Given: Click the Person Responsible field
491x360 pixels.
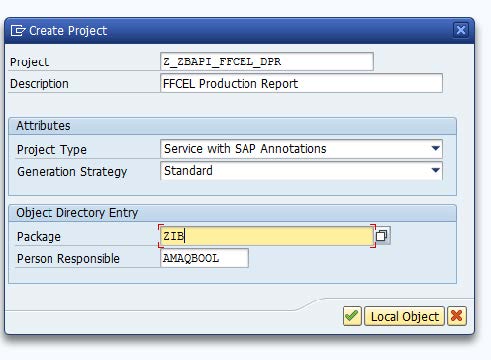Looking at the screenshot, I should [204, 258].
